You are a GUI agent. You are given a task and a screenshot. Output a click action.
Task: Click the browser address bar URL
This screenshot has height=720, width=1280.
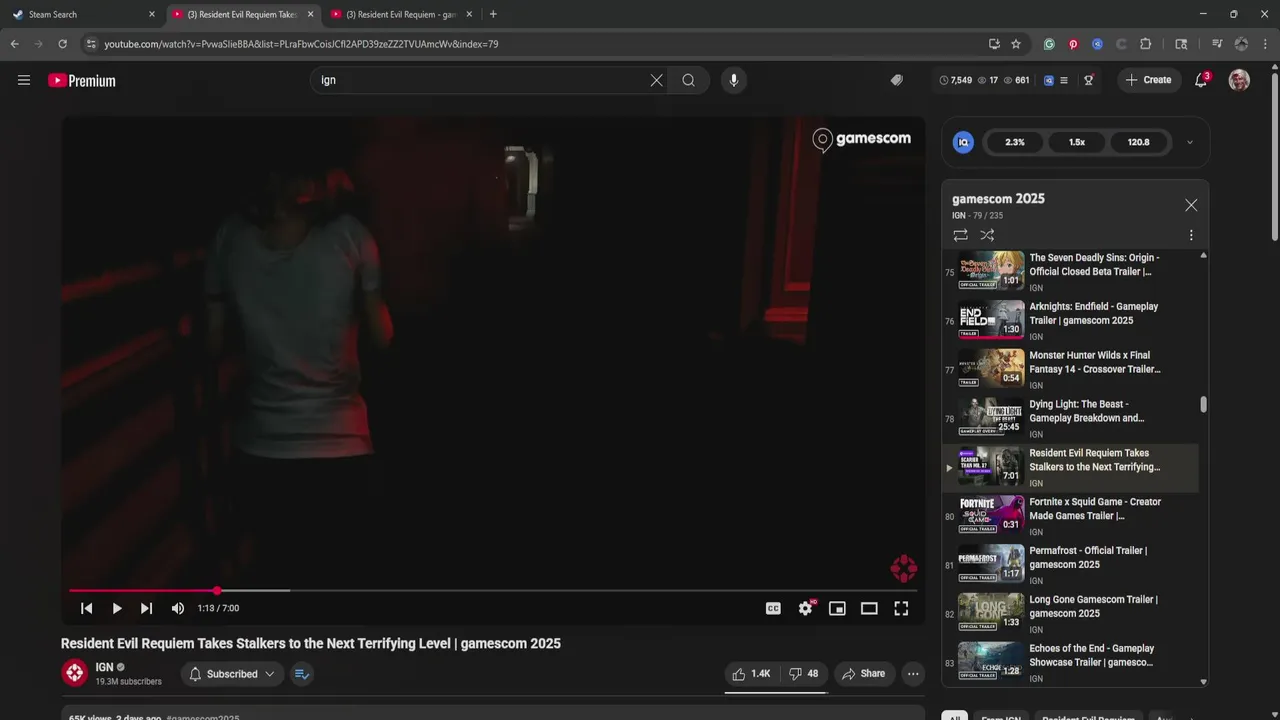301,44
